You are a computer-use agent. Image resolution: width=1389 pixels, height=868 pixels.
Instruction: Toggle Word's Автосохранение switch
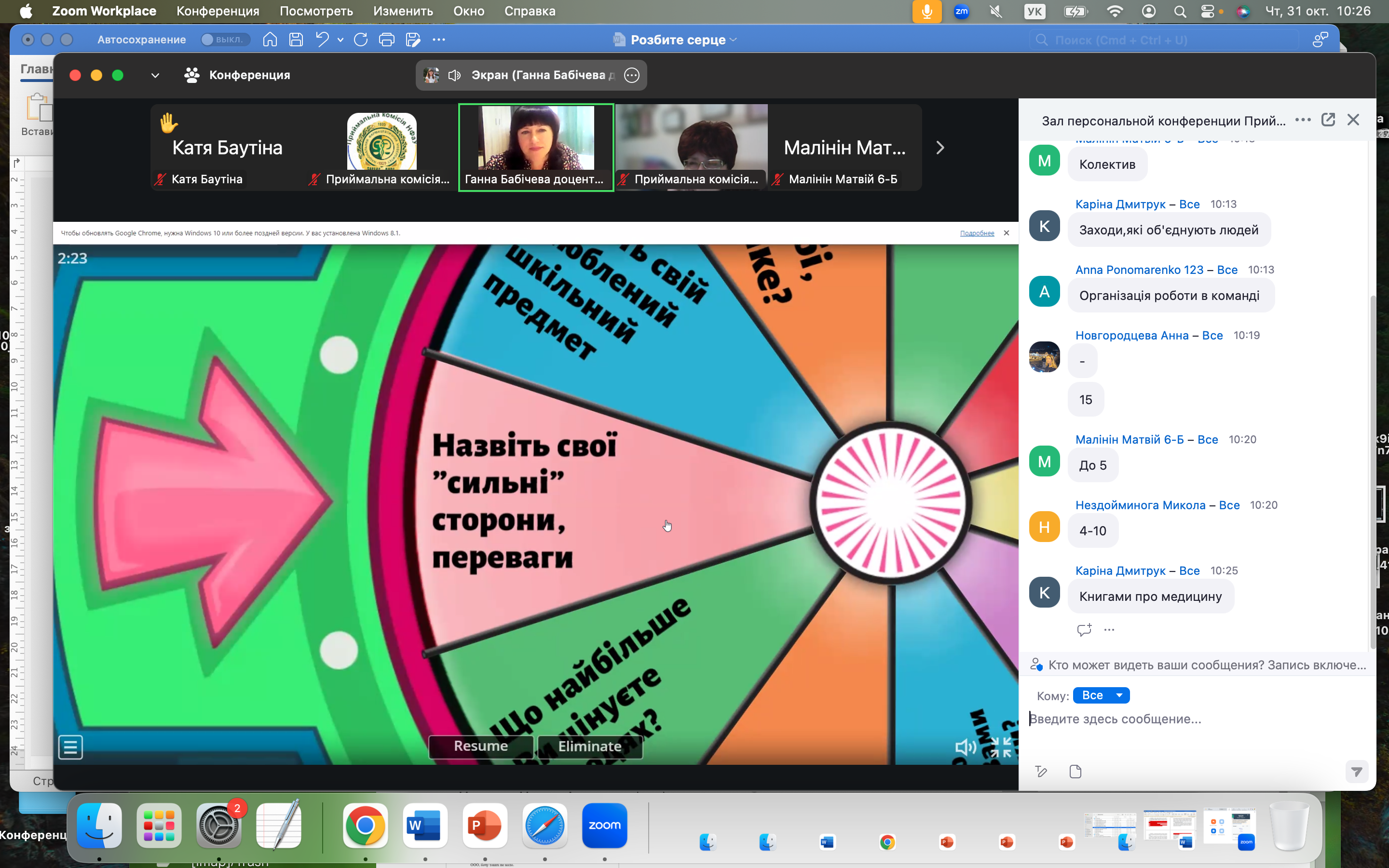tap(226, 40)
